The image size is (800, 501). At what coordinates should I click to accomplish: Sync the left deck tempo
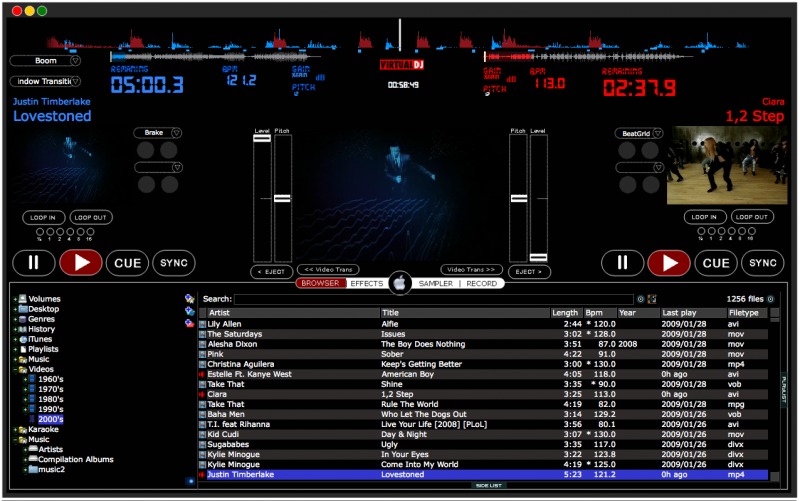tap(174, 263)
